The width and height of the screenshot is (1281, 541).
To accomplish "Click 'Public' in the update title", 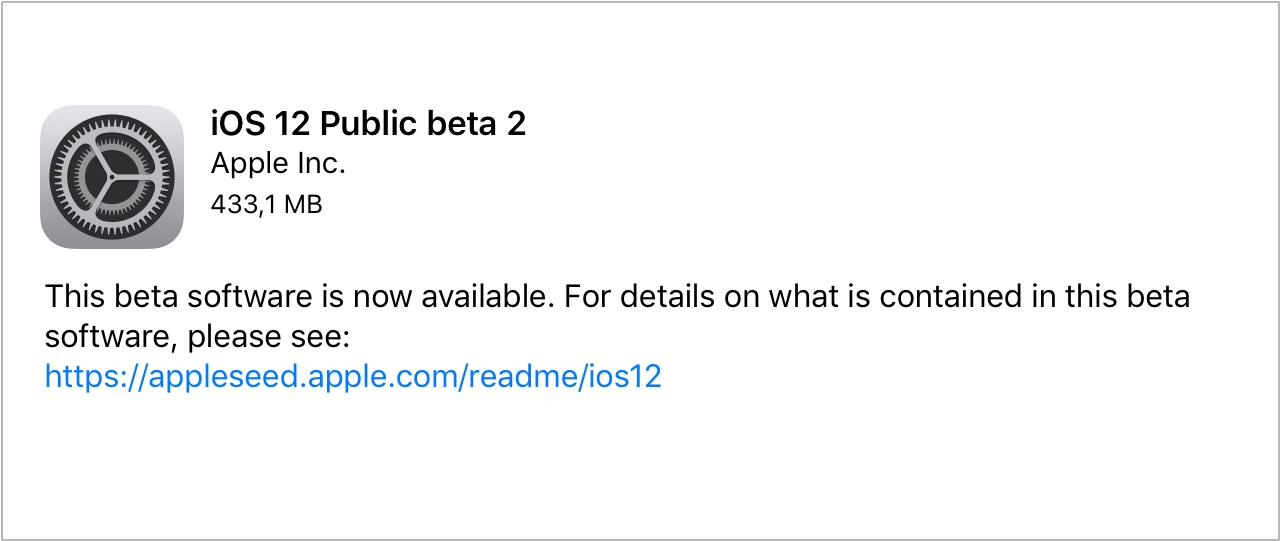I will click(371, 123).
